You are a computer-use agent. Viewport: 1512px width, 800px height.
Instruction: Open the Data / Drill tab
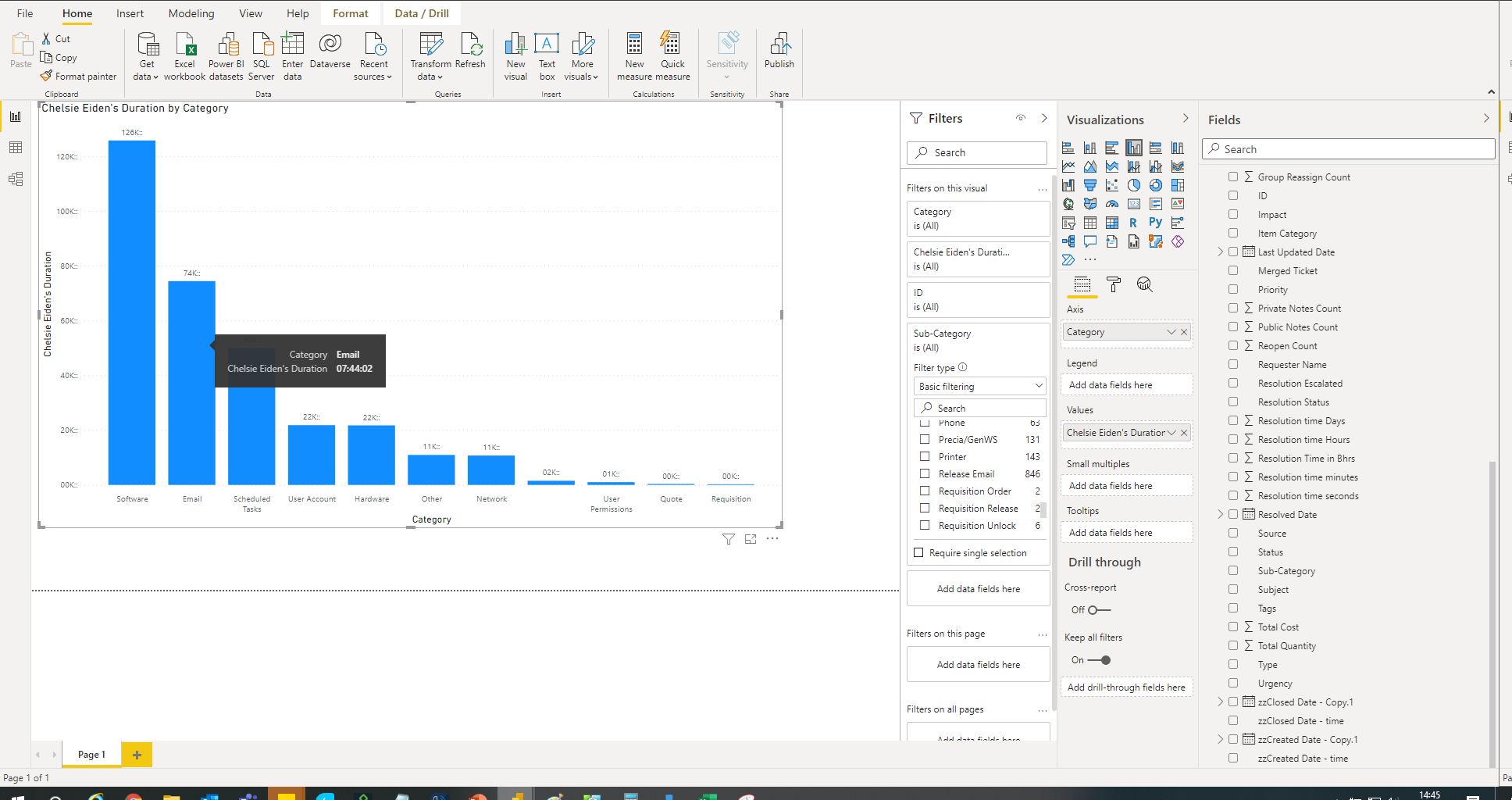[422, 13]
